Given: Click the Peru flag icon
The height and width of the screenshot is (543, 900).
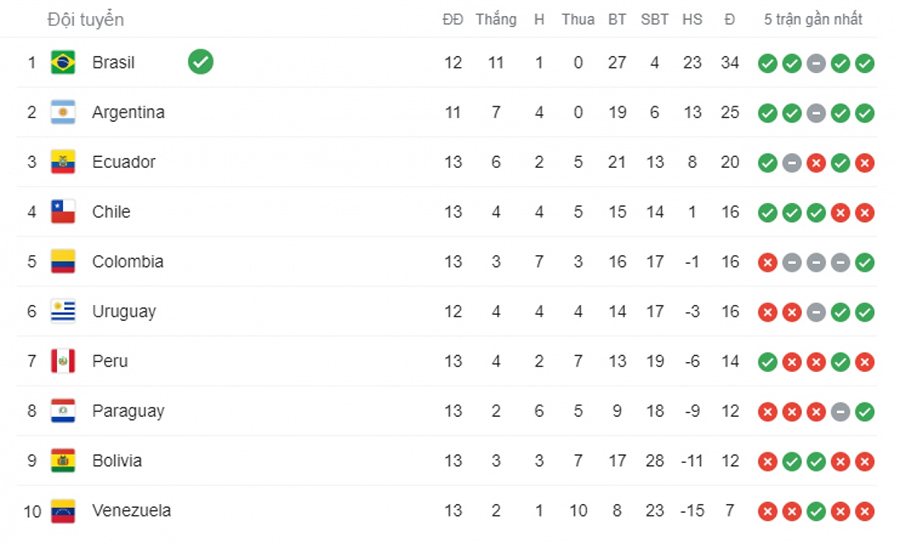Looking at the screenshot, I should coord(63,361).
